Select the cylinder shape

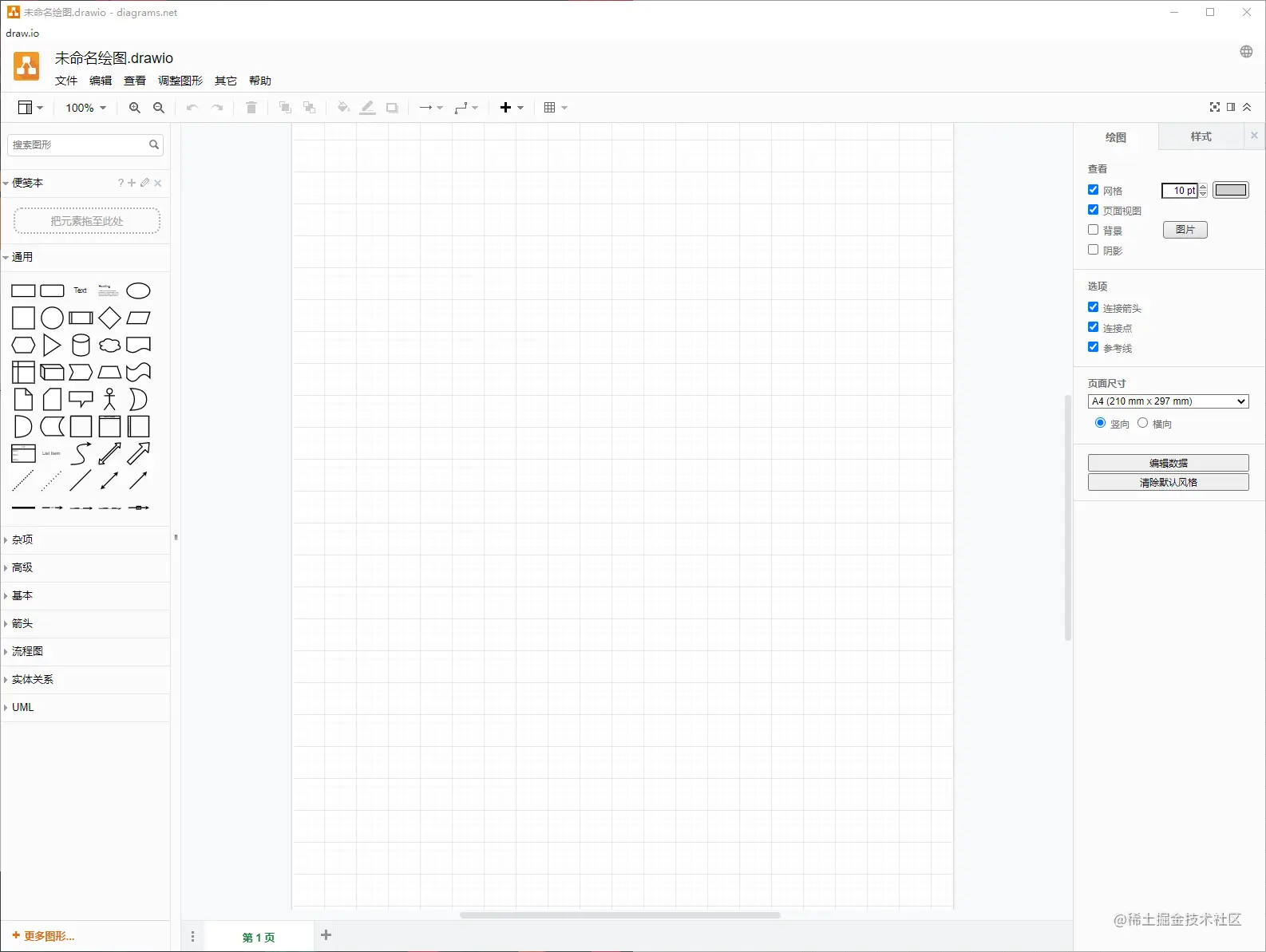tap(81, 345)
